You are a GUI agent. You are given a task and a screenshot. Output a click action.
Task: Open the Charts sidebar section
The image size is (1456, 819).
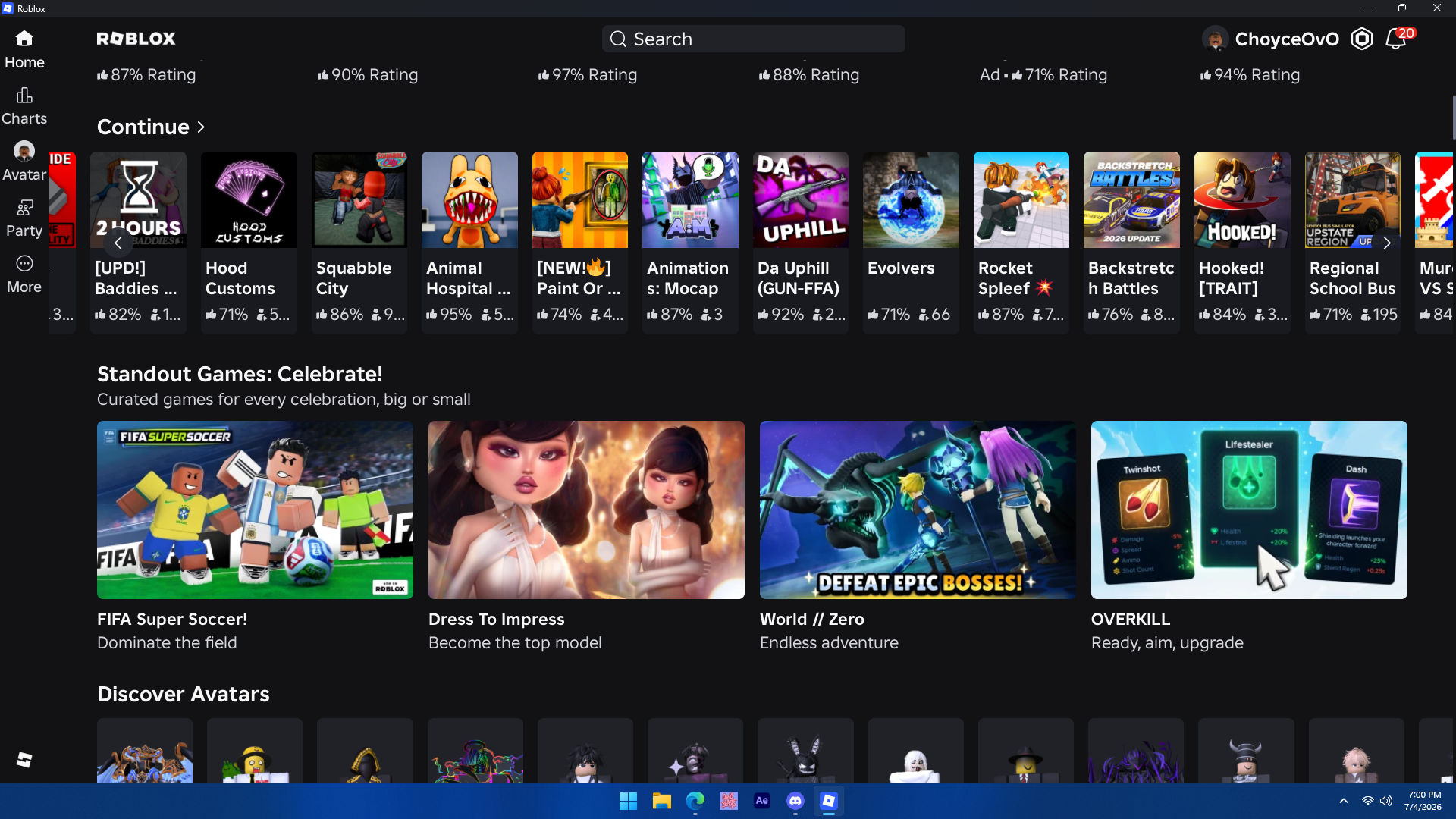24,105
